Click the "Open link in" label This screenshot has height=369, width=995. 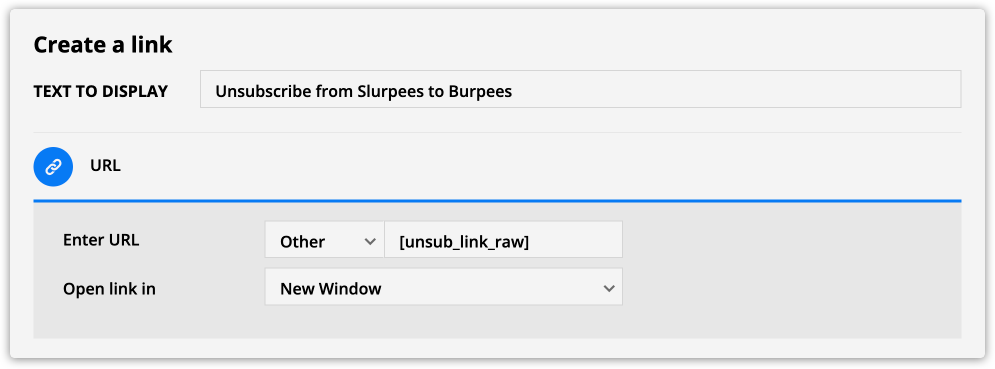point(109,289)
